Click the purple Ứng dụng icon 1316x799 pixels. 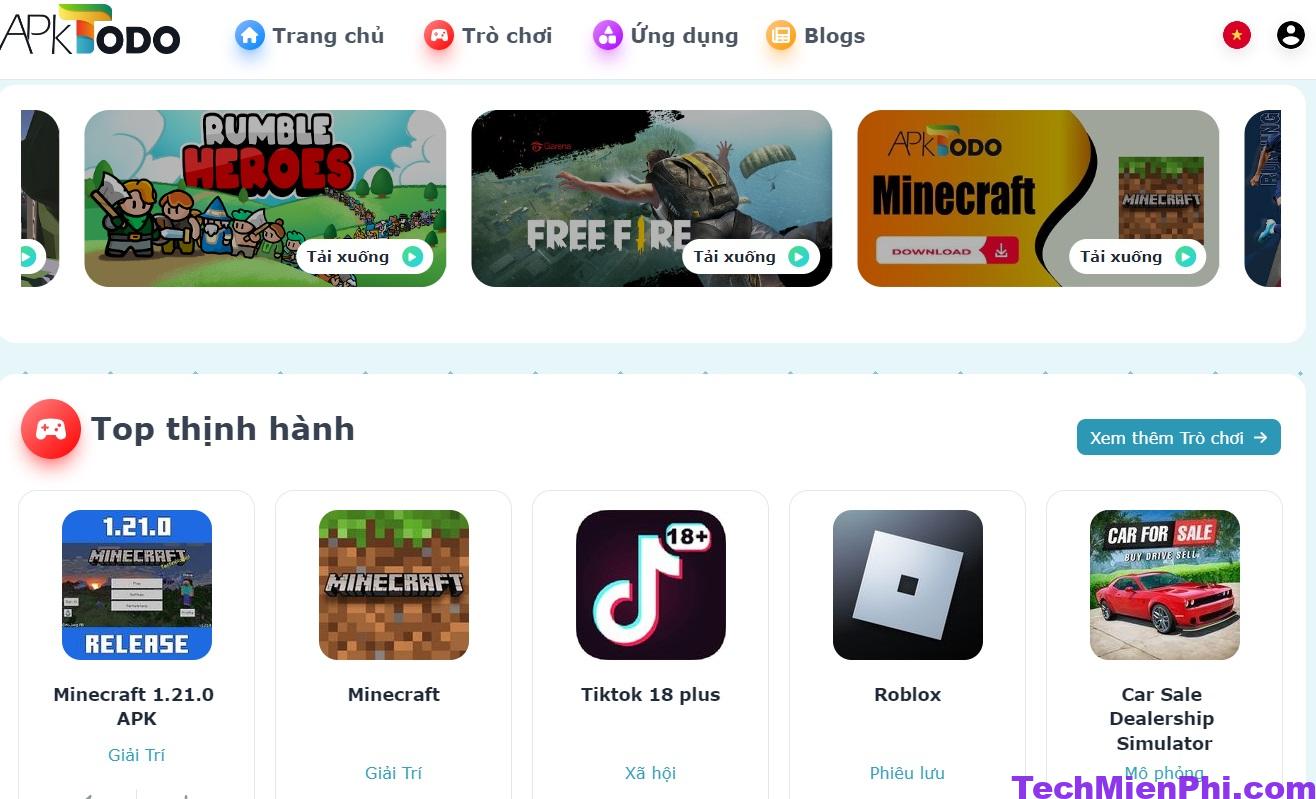click(x=607, y=36)
